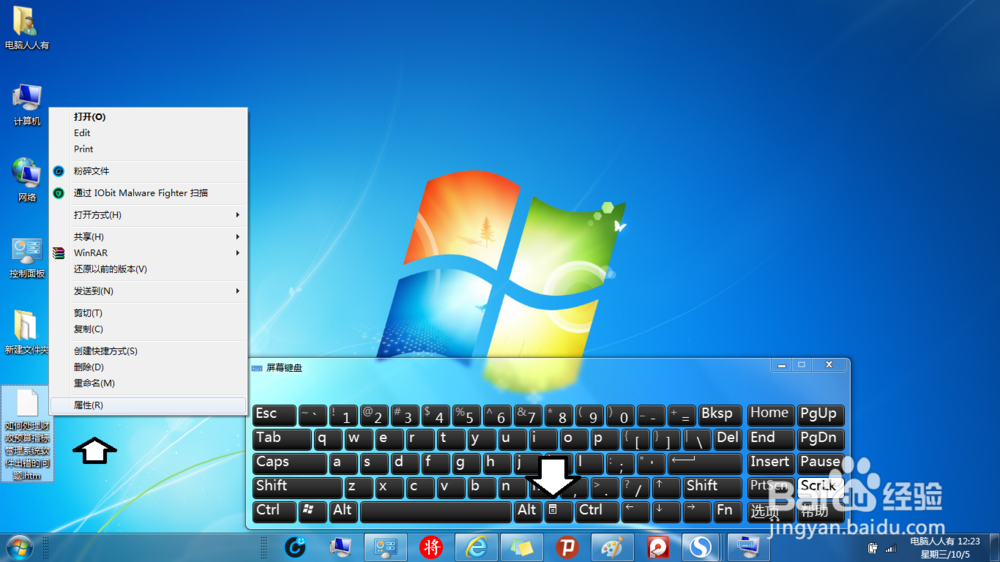The image size is (1000, 562).
Task: Click the left arrow key on keyboard
Action: tap(635, 510)
